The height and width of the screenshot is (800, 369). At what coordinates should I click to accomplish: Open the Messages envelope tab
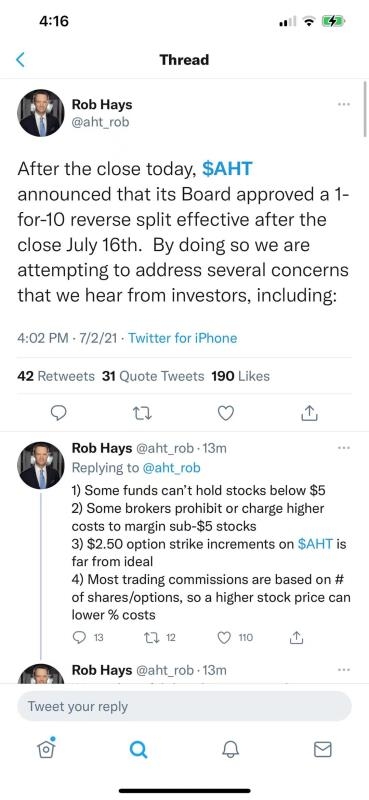tap(322, 749)
